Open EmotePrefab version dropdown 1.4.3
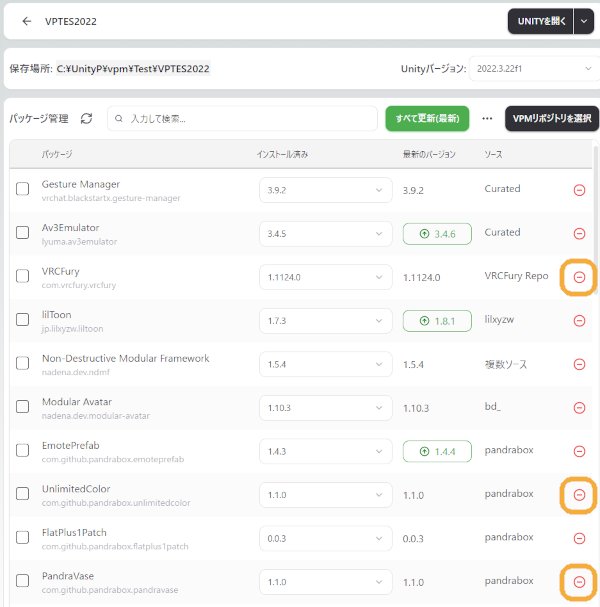Viewport: 600px width, 607px height. [x=326, y=451]
